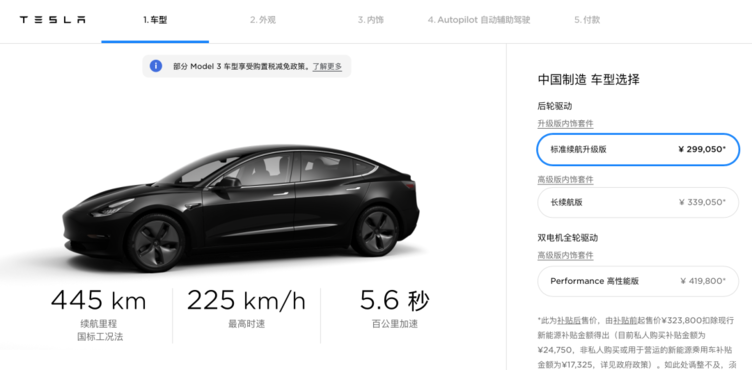Screen dimensions: 752x370
Task: Open the 4. Autopilot 自动辅助驾驶 step
Action: (x=479, y=20)
